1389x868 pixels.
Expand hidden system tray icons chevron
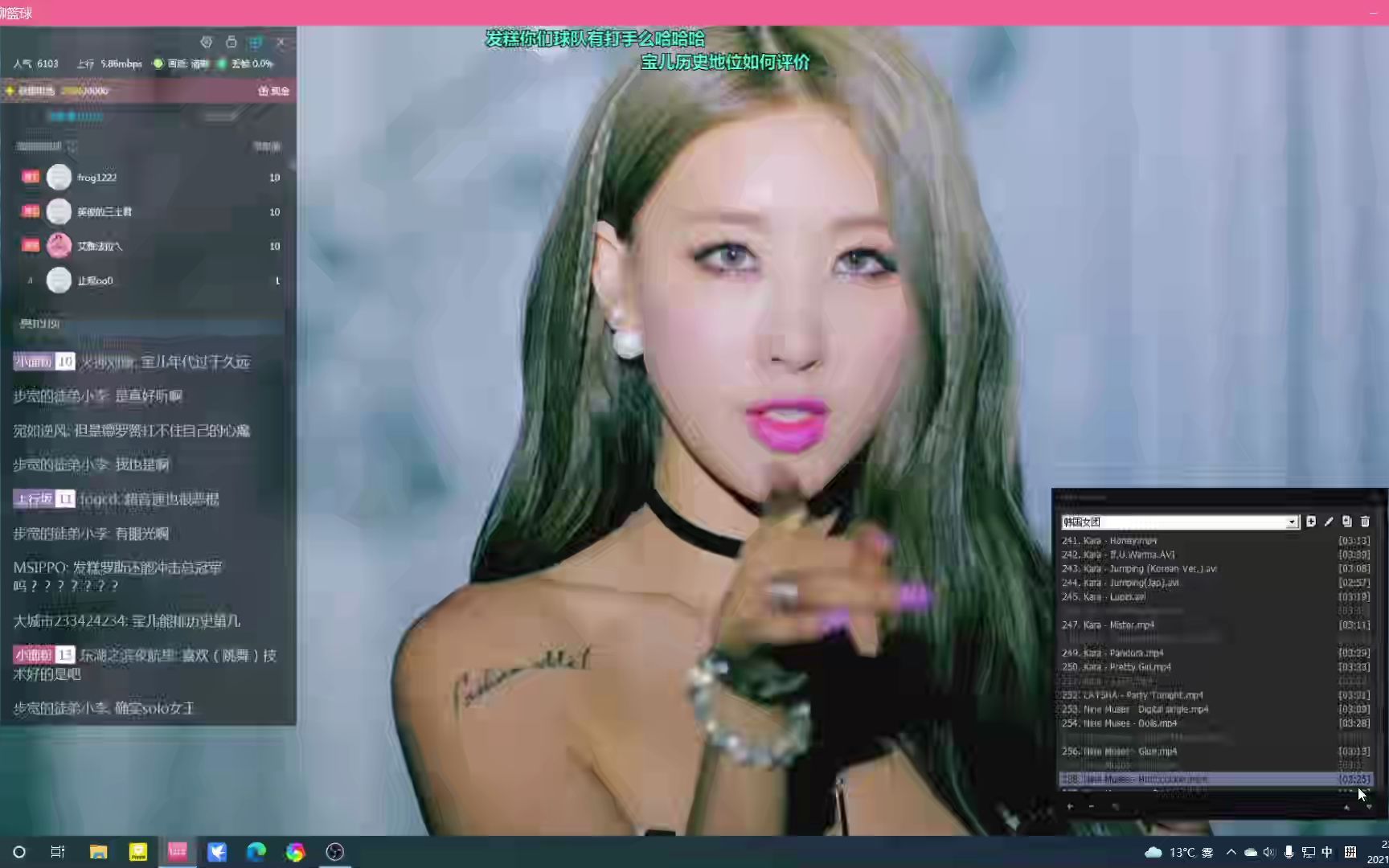[1231, 852]
